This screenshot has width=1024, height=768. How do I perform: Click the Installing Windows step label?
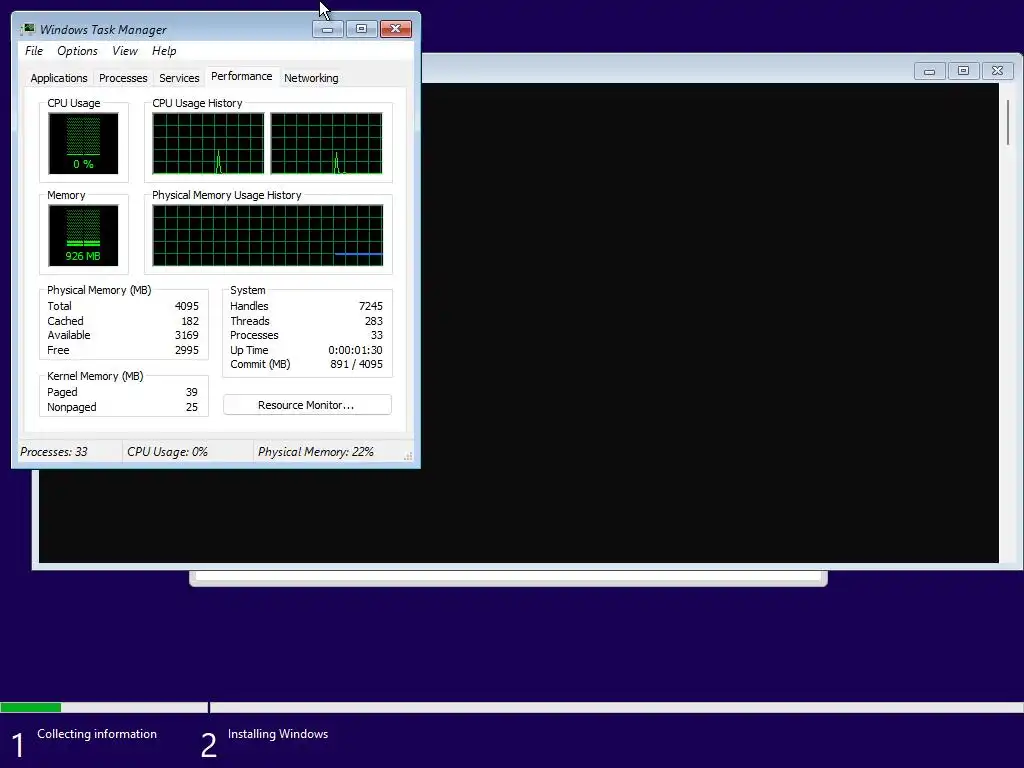click(x=278, y=734)
